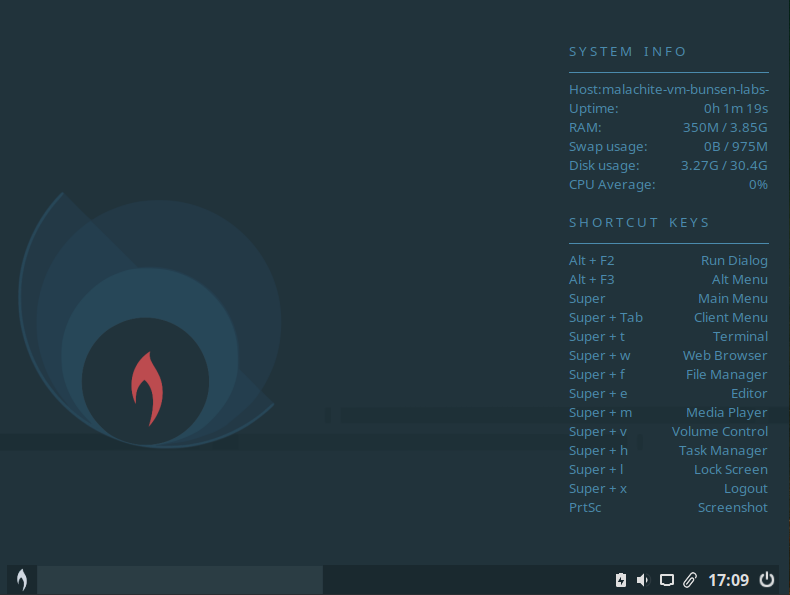Click the Disk usage value 3.27G / 30.4G
This screenshot has height=595, width=790.
tap(724, 165)
